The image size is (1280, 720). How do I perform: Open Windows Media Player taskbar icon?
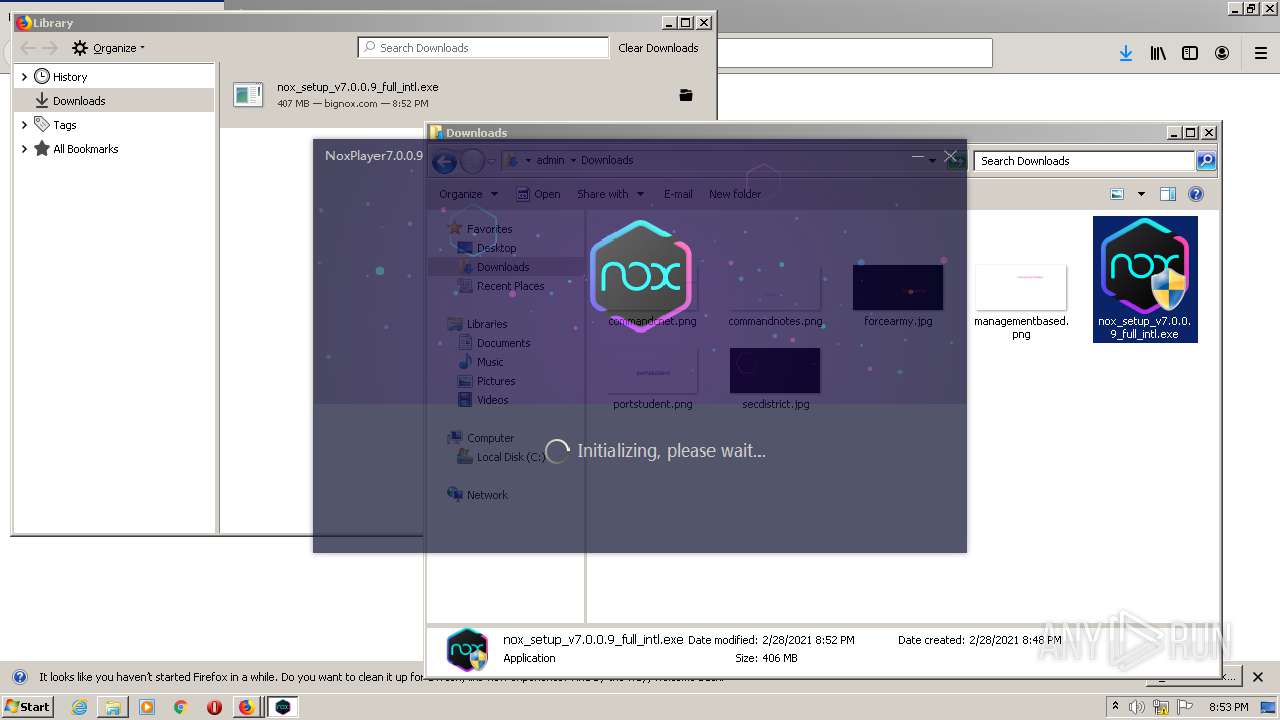(x=147, y=707)
